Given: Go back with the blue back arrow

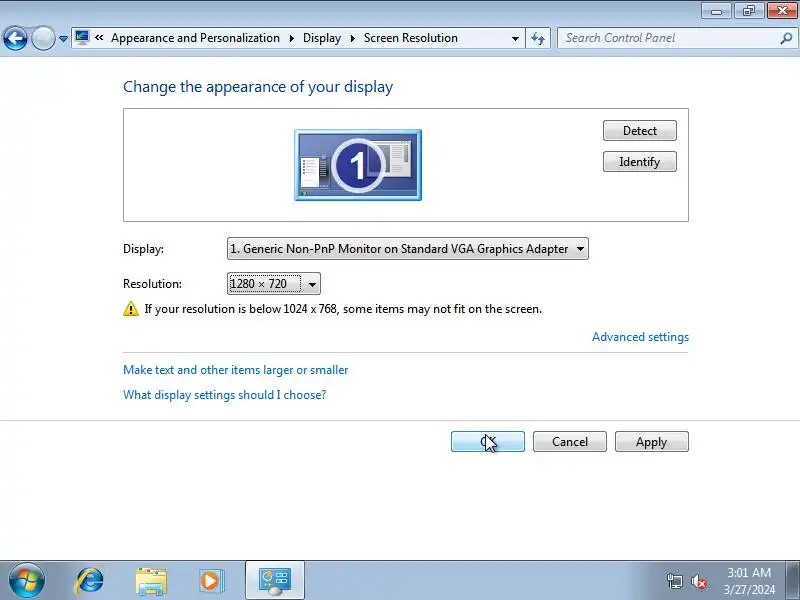Looking at the screenshot, I should pyautogui.click(x=15, y=38).
